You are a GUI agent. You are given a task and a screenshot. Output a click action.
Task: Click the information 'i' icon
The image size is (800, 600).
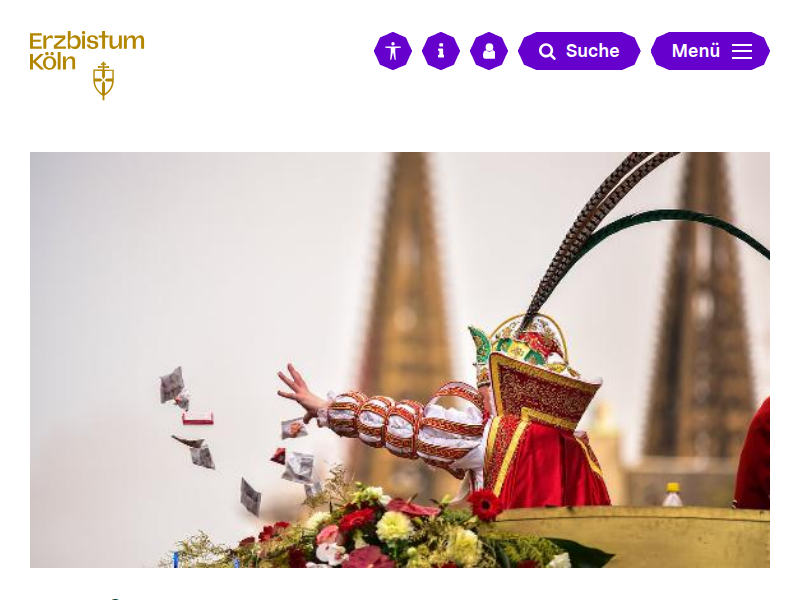pos(441,51)
